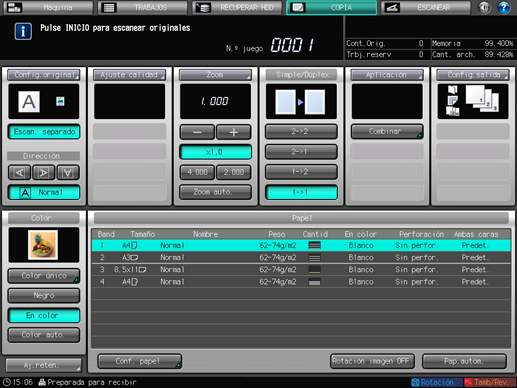This screenshot has width=517, height=388.
Task: Click the fruit color preview thumbnail
Action: click(x=43, y=245)
